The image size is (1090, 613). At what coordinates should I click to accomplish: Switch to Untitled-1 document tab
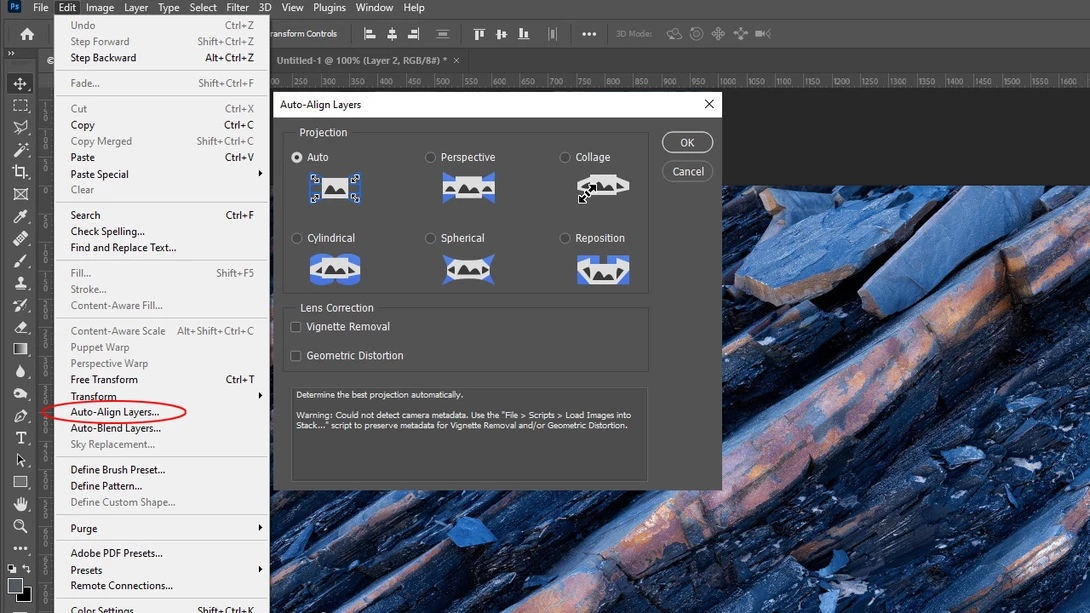[x=361, y=60]
